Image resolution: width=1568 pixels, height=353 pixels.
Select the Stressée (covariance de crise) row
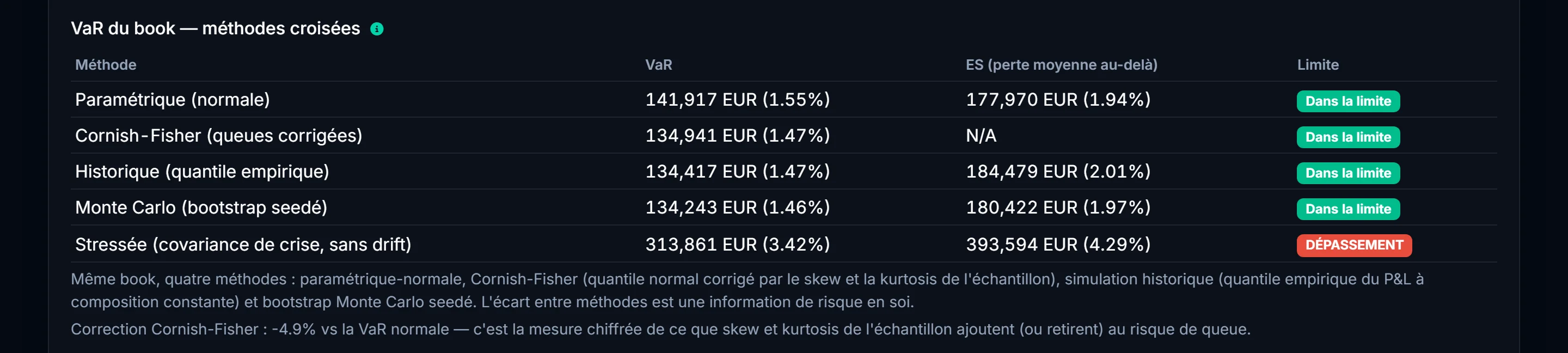click(x=783, y=244)
